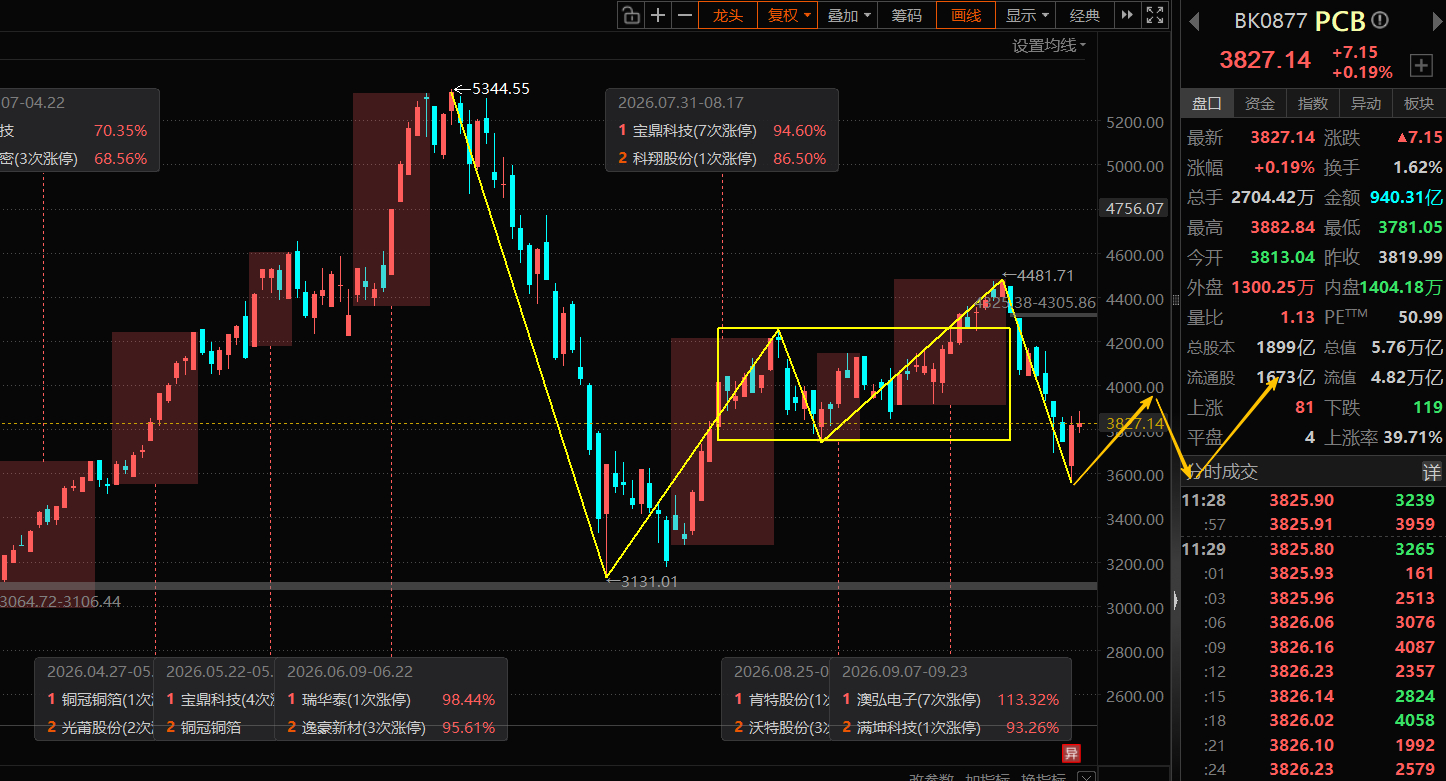This screenshot has height=781, width=1446.
Task: Open 详 detail for tick trades
Action: coord(1432,472)
